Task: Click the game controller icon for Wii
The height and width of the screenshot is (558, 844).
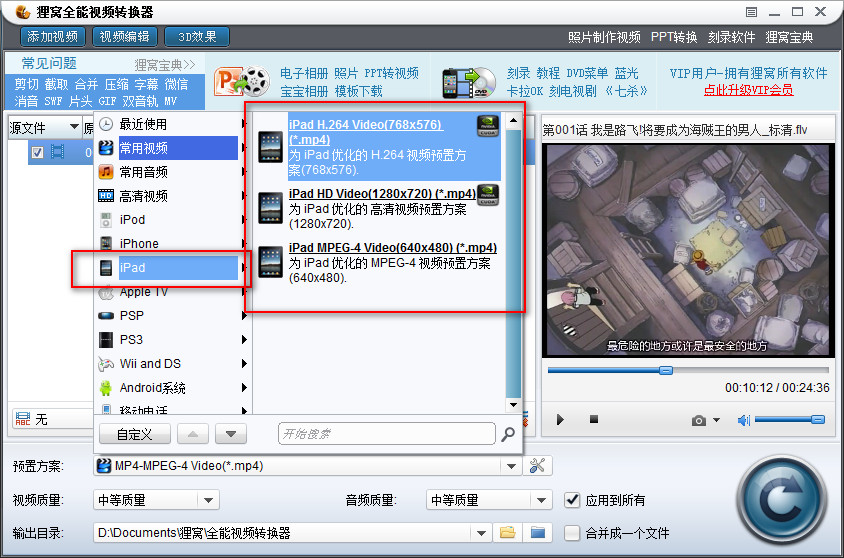Action: [x=106, y=364]
